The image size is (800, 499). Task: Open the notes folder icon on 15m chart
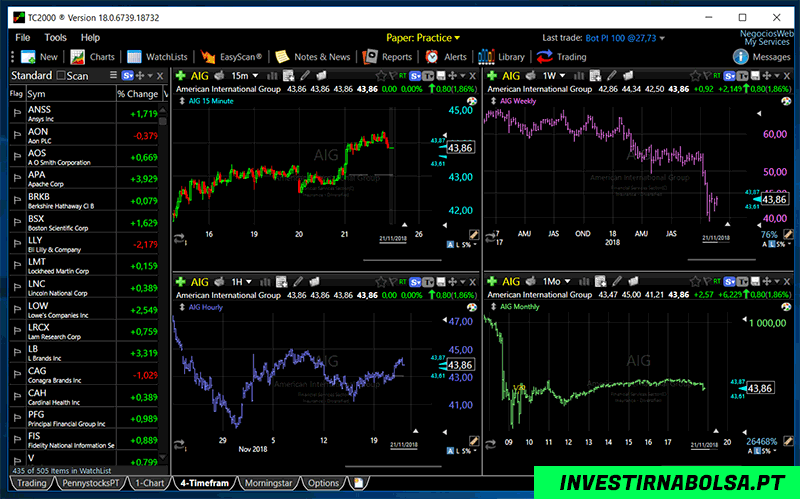[x=321, y=76]
